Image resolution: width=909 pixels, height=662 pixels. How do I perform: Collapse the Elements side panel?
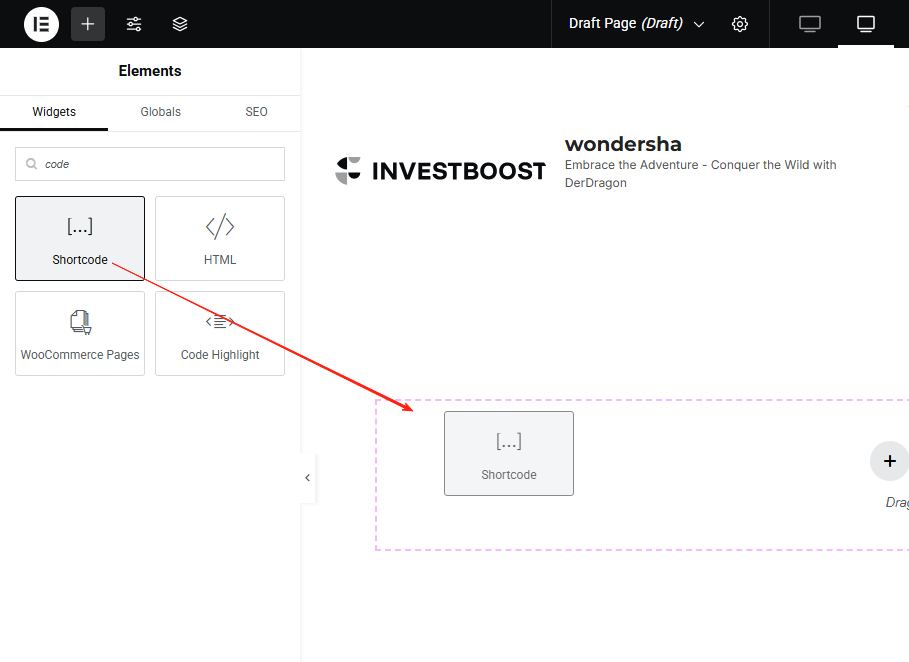307,478
